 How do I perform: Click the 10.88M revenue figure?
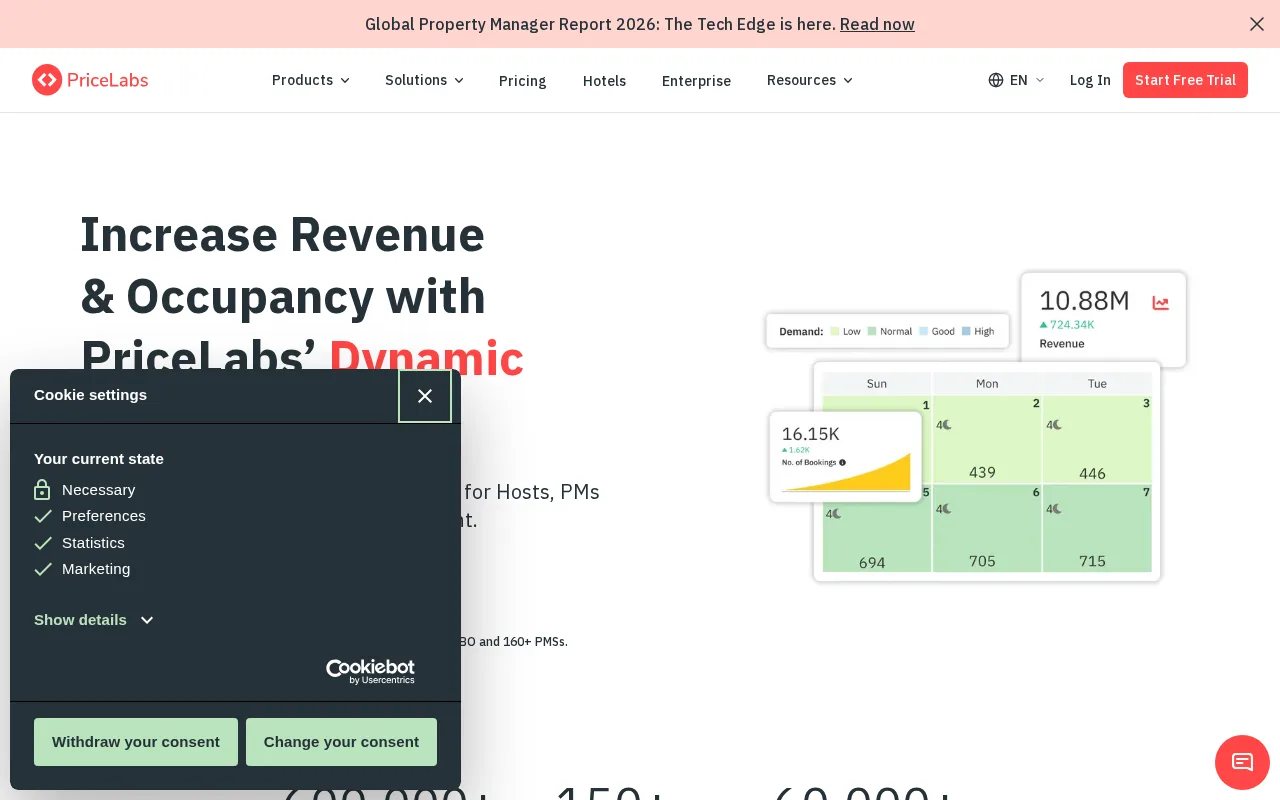(x=1084, y=300)
